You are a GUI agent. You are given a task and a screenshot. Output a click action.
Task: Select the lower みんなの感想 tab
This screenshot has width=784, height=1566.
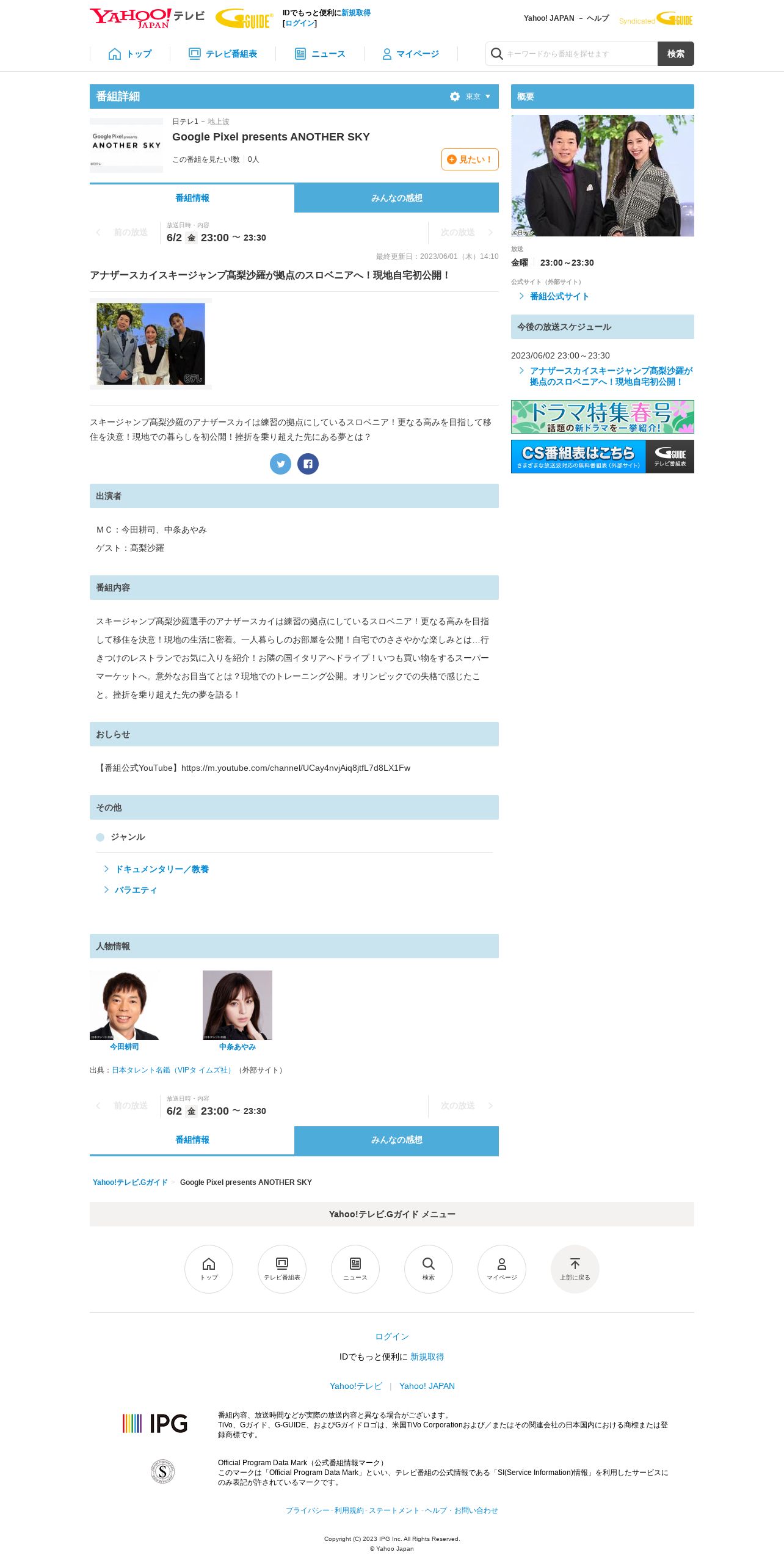(x=397, y=1140)
